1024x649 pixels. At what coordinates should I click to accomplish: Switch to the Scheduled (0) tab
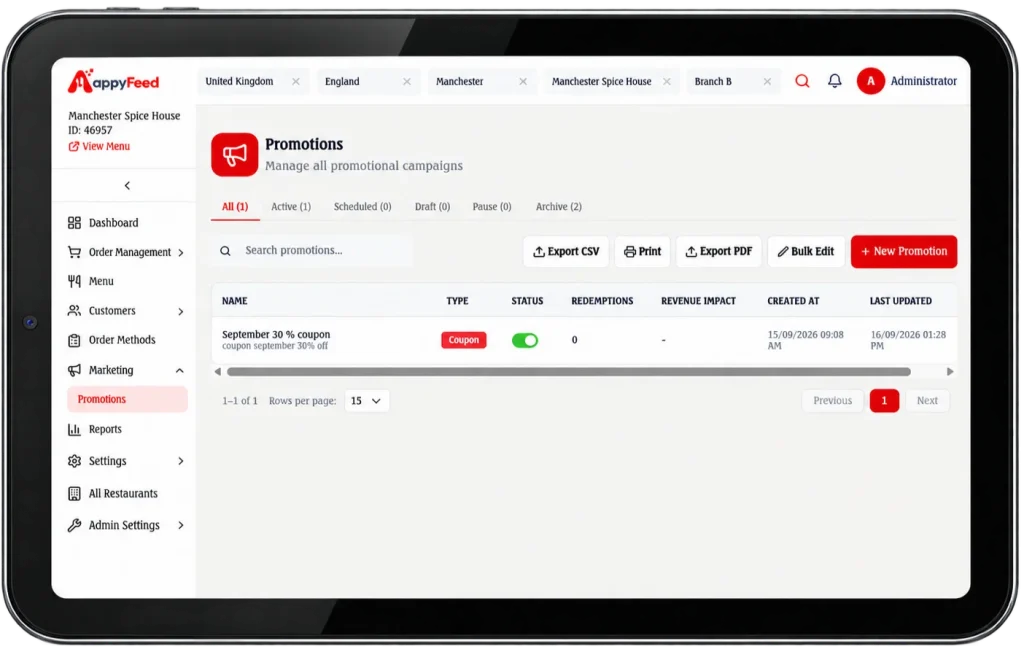coord(362,207)
